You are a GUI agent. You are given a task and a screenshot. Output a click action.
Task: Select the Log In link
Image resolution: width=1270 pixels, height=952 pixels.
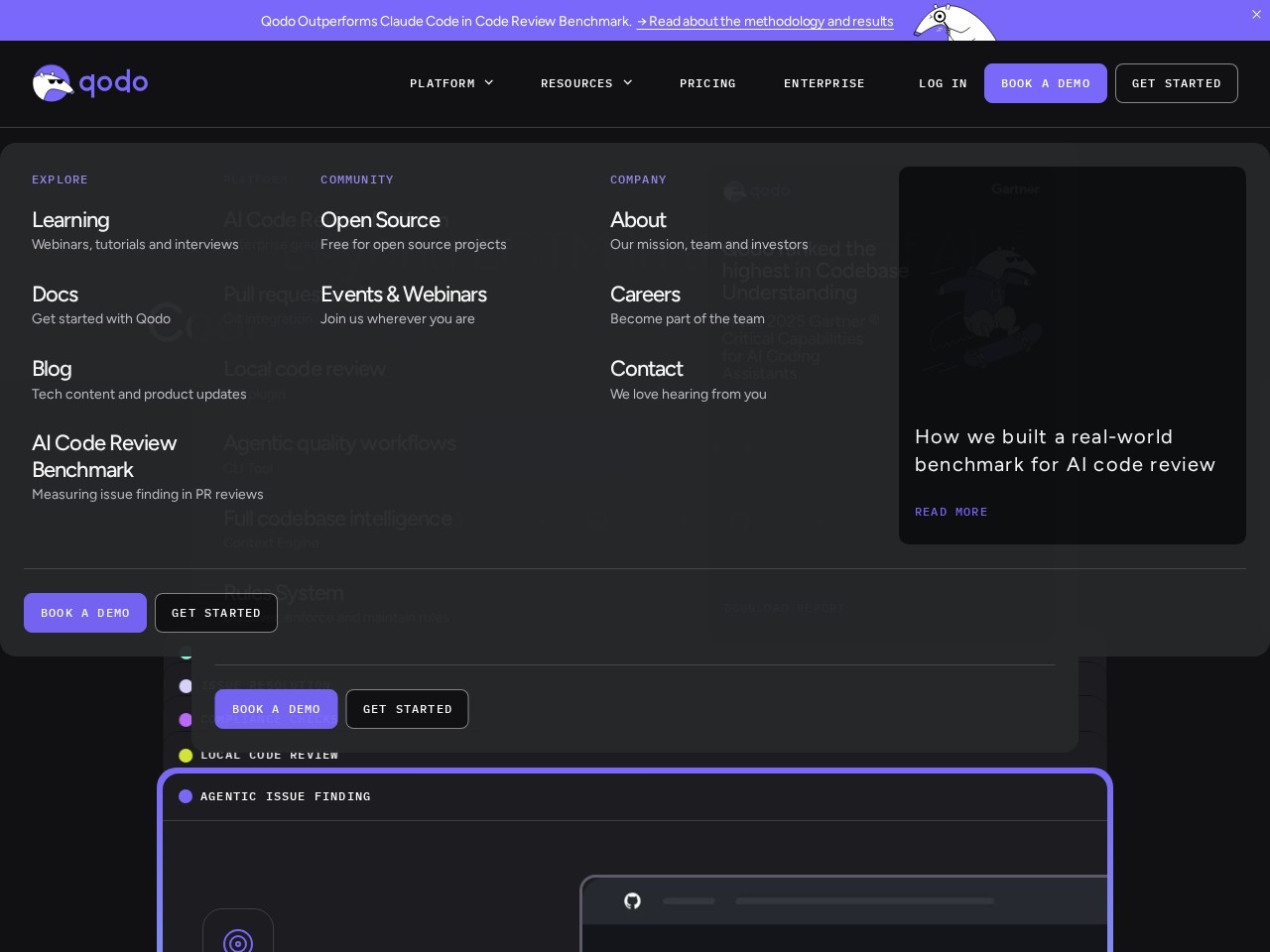pyautogui.click(x=943, y=83)
